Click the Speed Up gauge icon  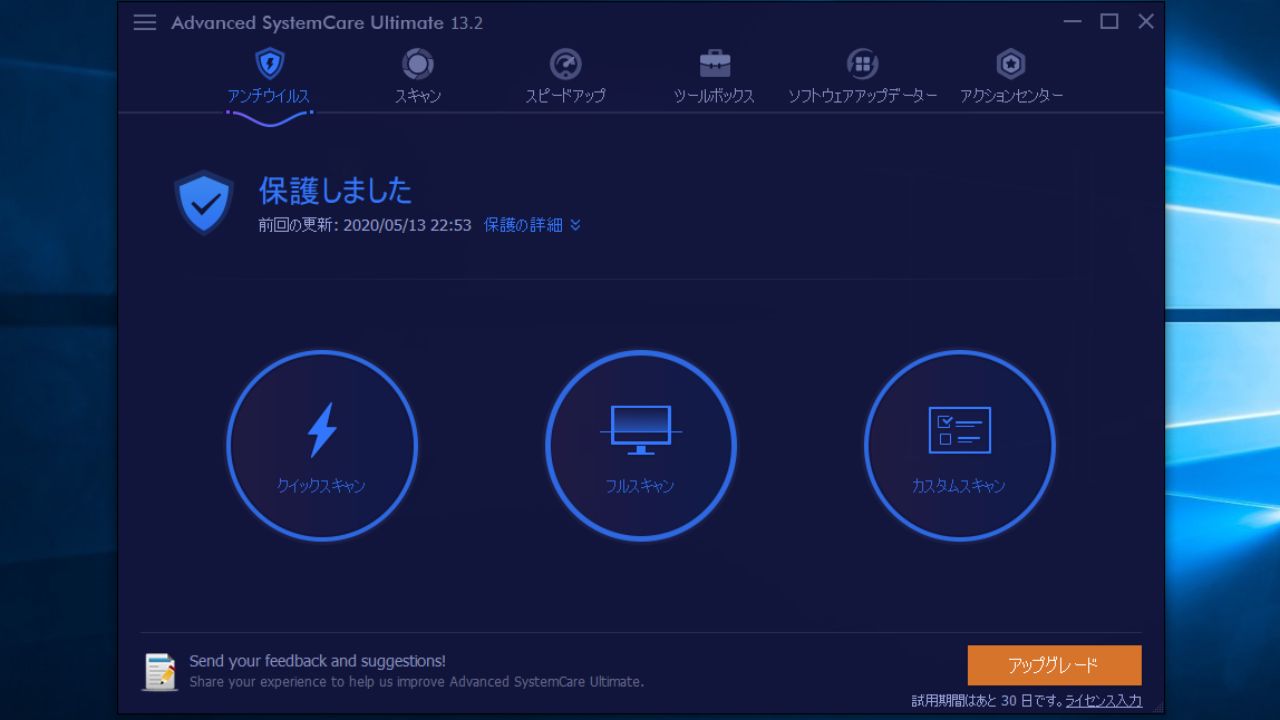point(566,64)
